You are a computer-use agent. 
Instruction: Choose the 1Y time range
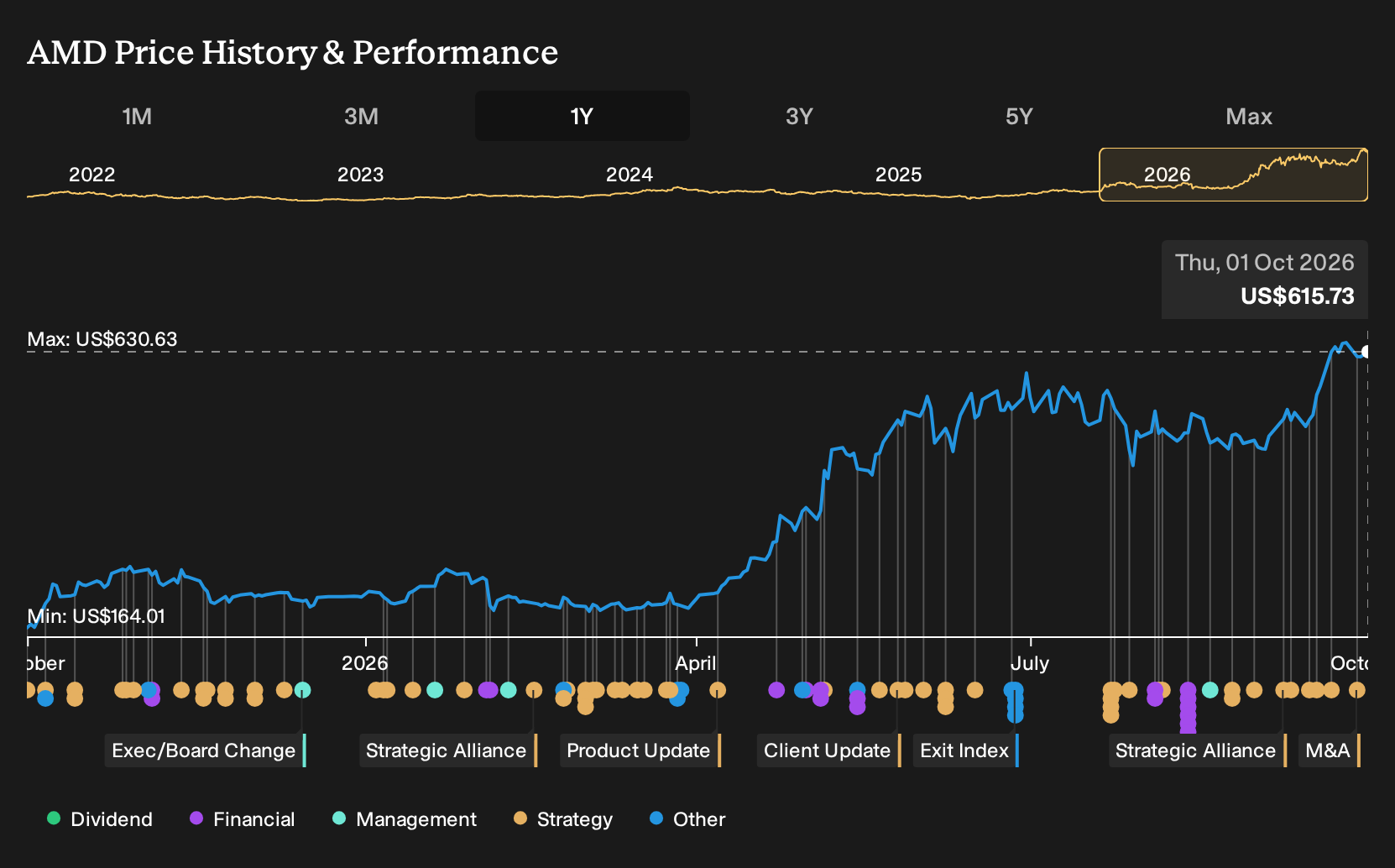[582, 116]
